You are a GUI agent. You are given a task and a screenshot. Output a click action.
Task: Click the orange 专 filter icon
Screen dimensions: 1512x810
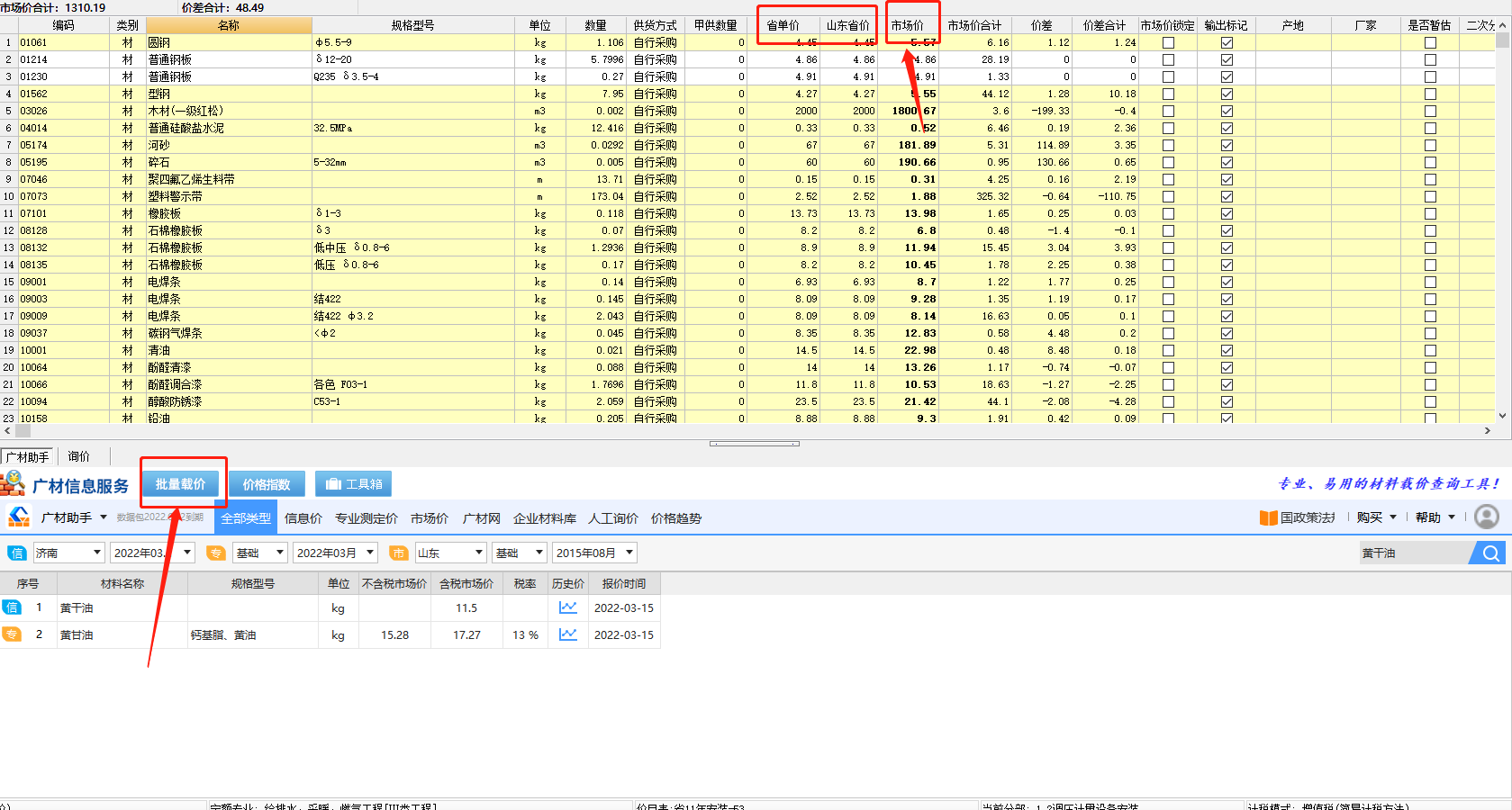pyautogui.click(x=215, y=553)
